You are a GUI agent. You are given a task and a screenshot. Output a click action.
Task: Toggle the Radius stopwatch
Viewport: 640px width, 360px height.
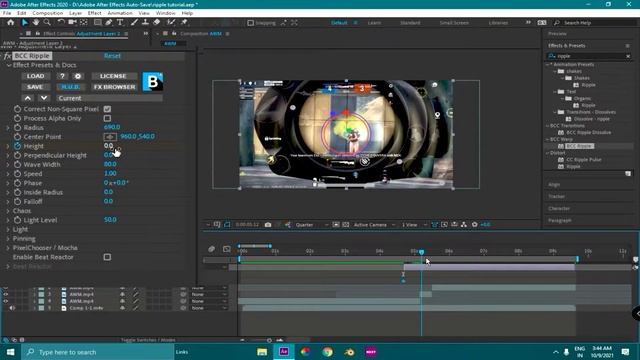17,128
